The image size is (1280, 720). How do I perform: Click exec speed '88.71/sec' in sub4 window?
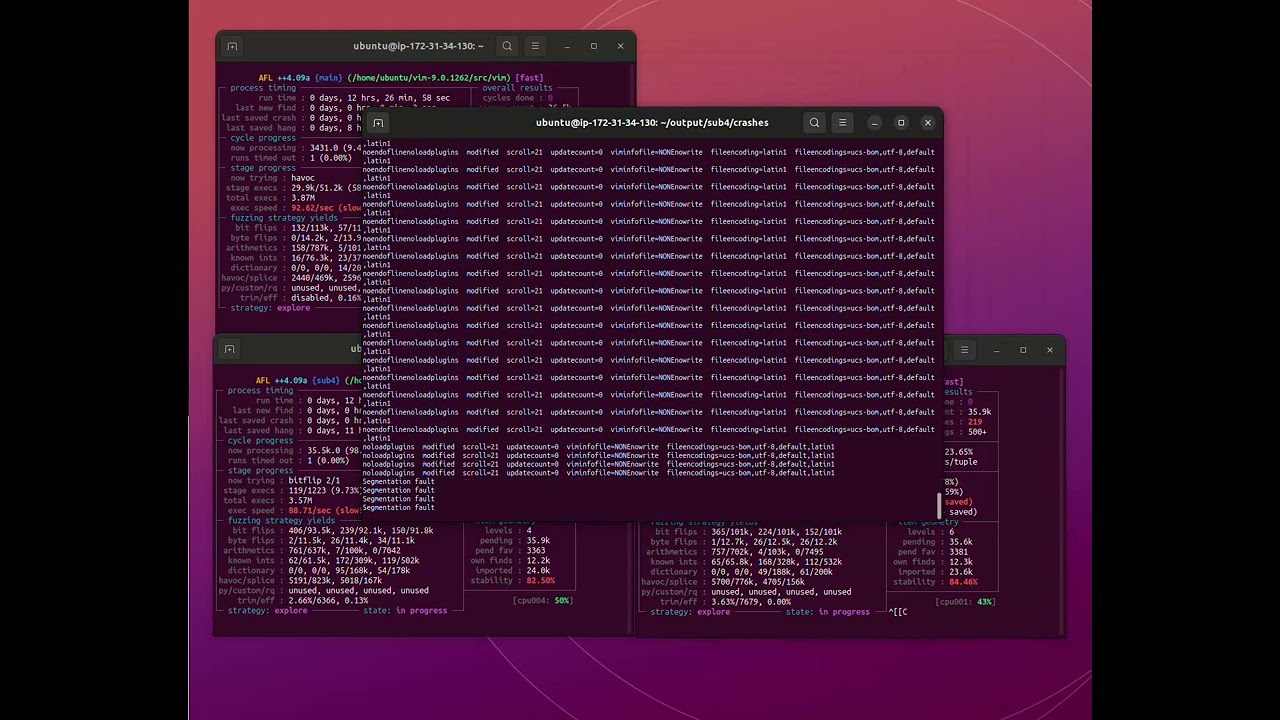[309, 511]
